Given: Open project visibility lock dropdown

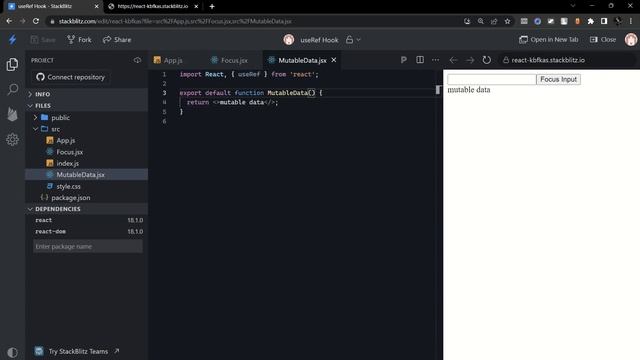Looking at the screenshot, I should pyautogui.click(x=353, y=40).
